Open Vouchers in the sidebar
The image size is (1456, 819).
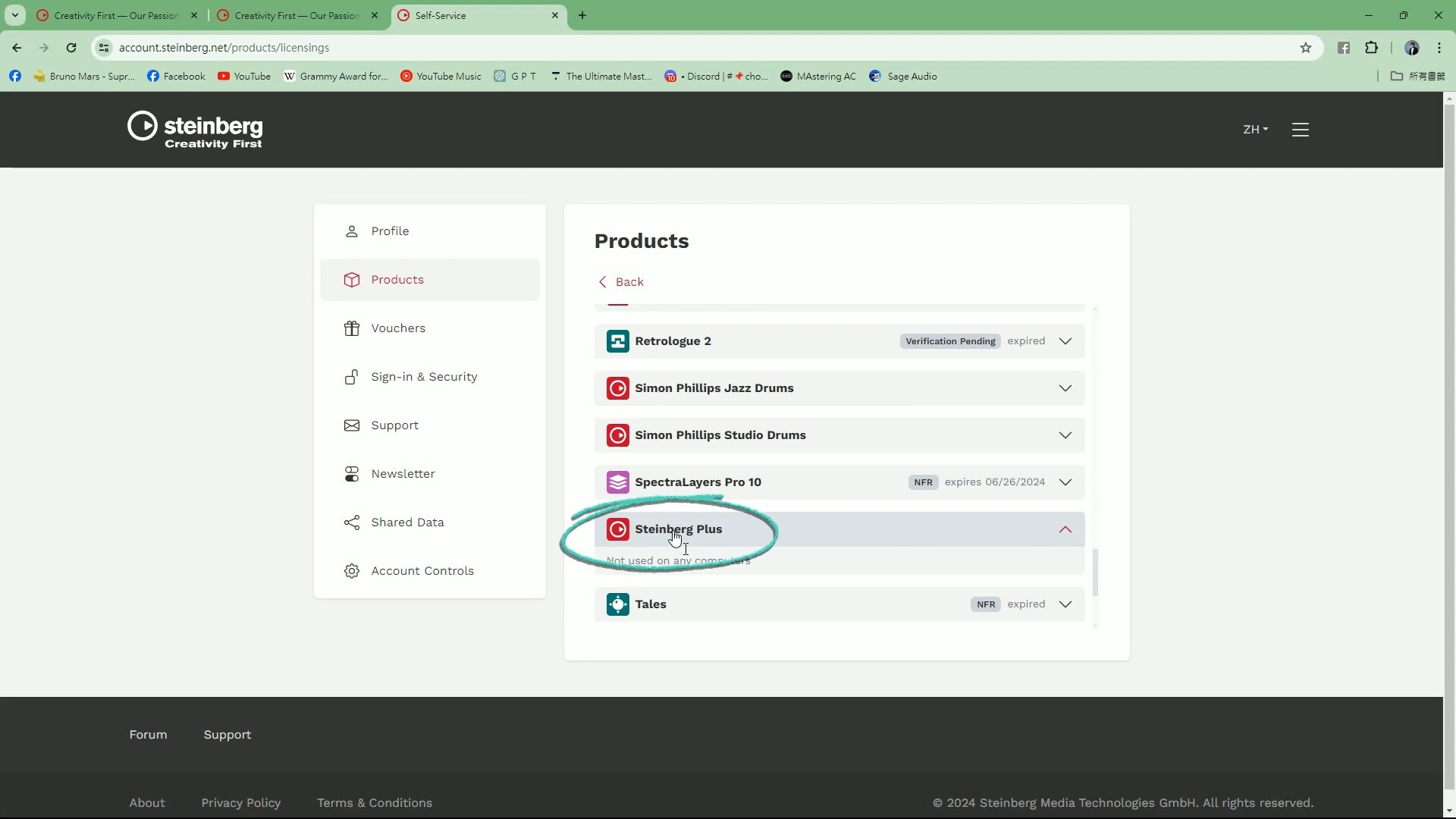click(x=397, y=328)
